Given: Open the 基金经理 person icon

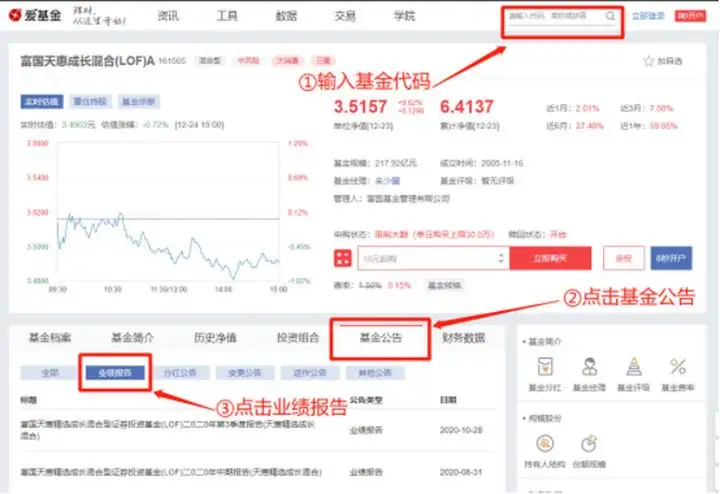Looking at the screenshot, I should coord(589,367).
